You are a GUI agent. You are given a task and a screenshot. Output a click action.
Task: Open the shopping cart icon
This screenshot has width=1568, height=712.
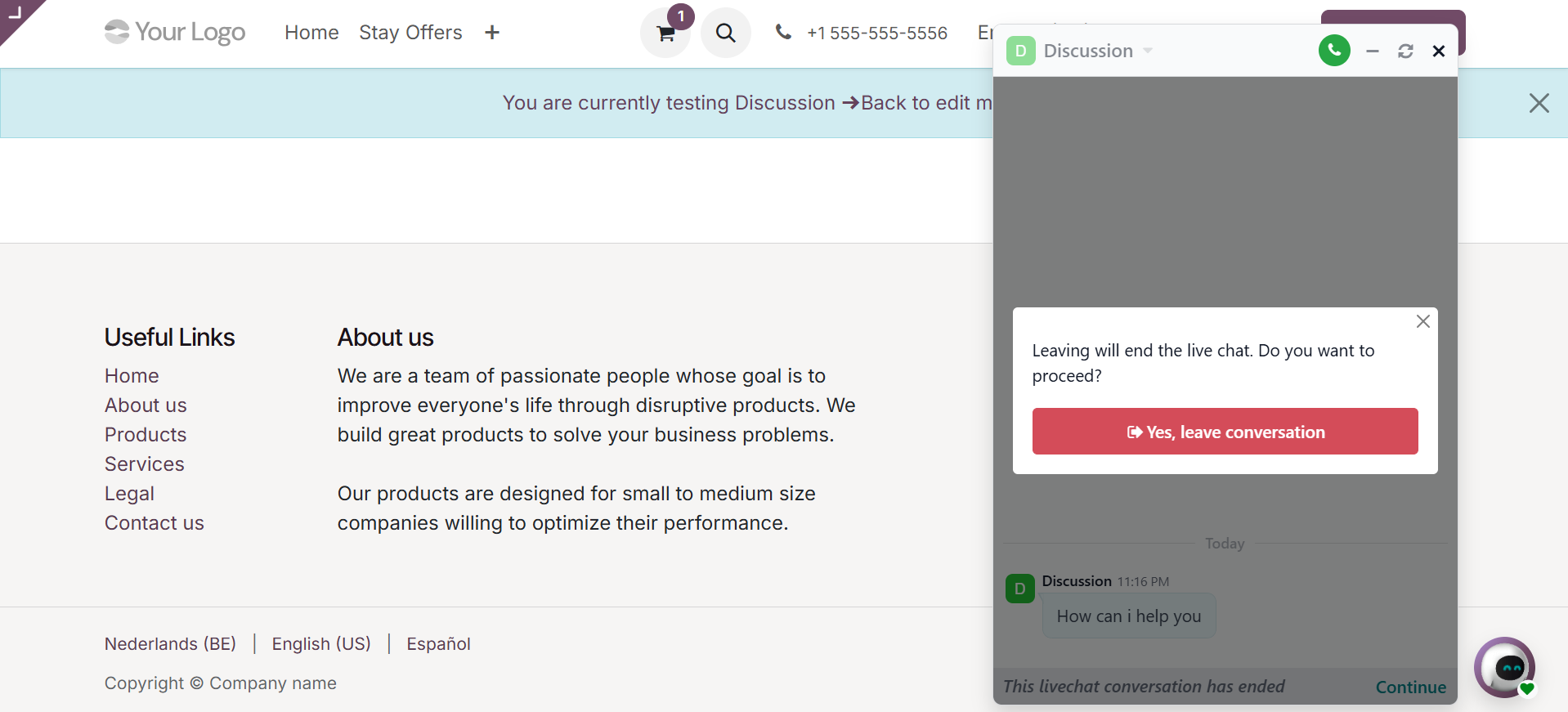click(x=665, y=34)
